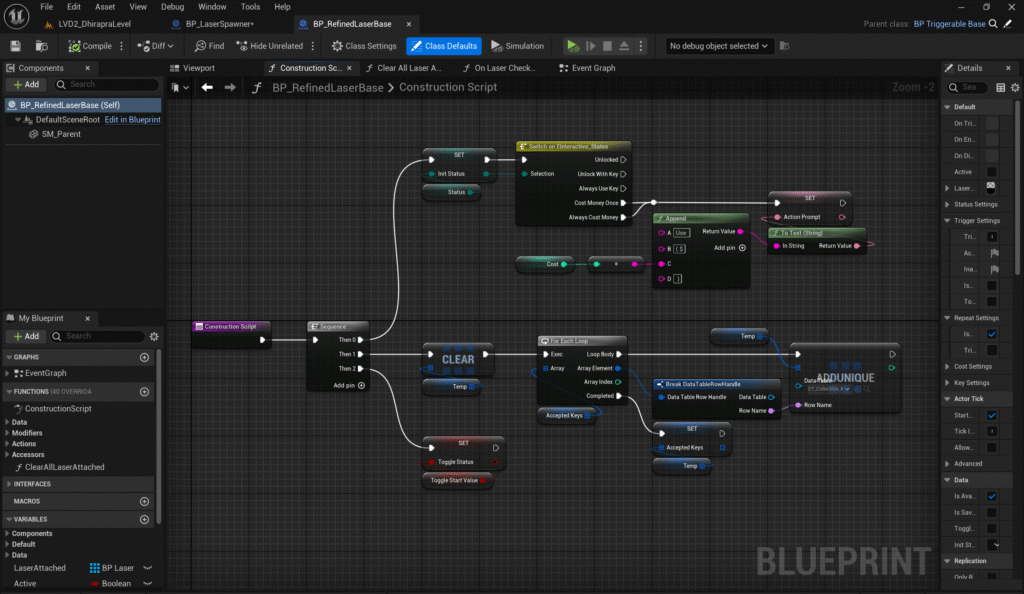Compile the blueprint
Viewport: 1024px width, 594px height.
90,46
